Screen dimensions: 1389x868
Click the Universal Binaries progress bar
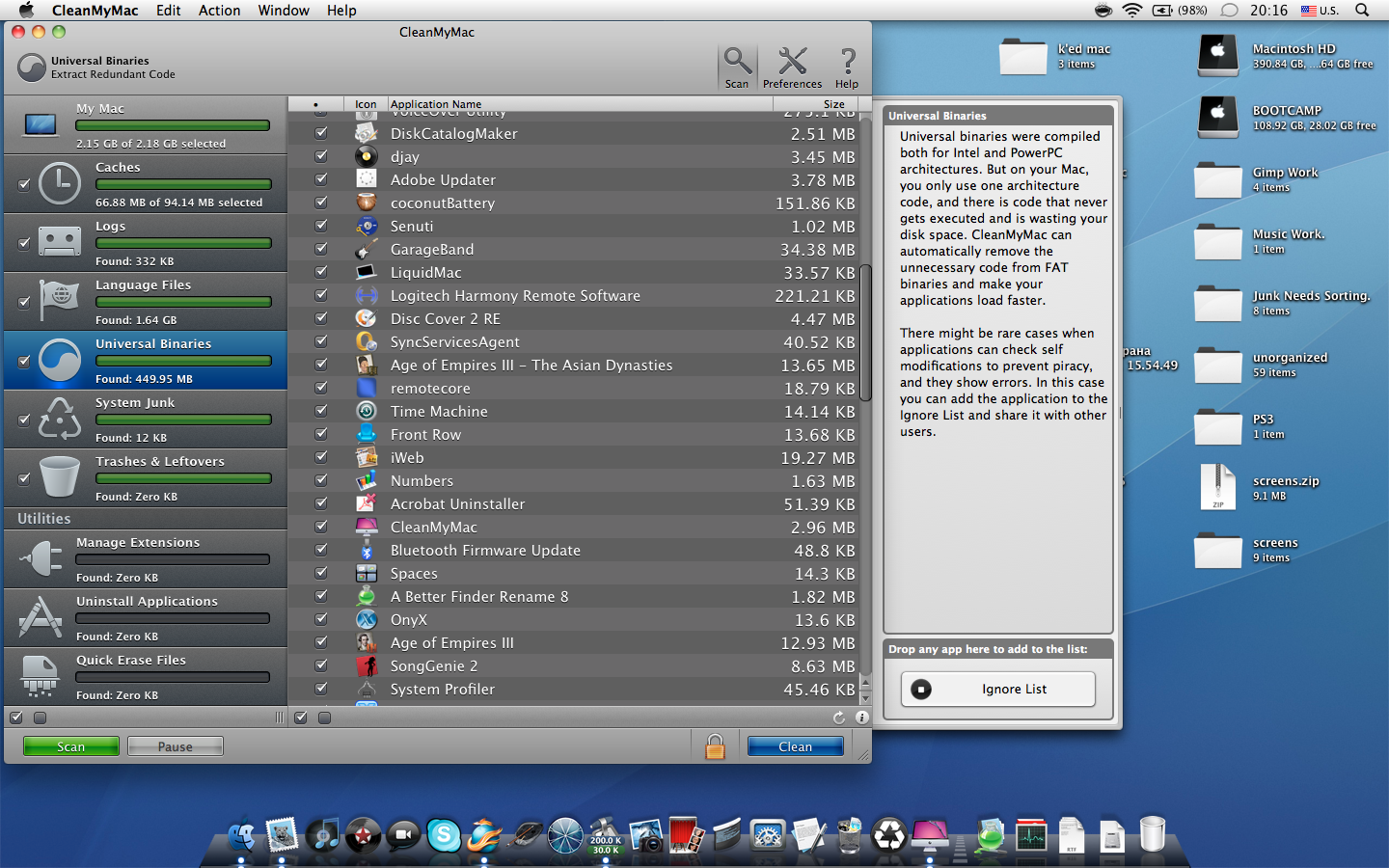[x=183, y=361]
